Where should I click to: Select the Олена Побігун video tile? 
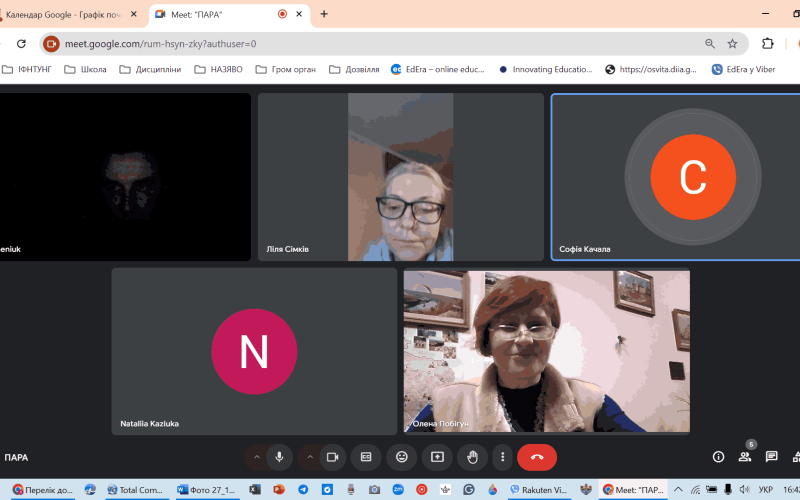(x=547, y=352)
